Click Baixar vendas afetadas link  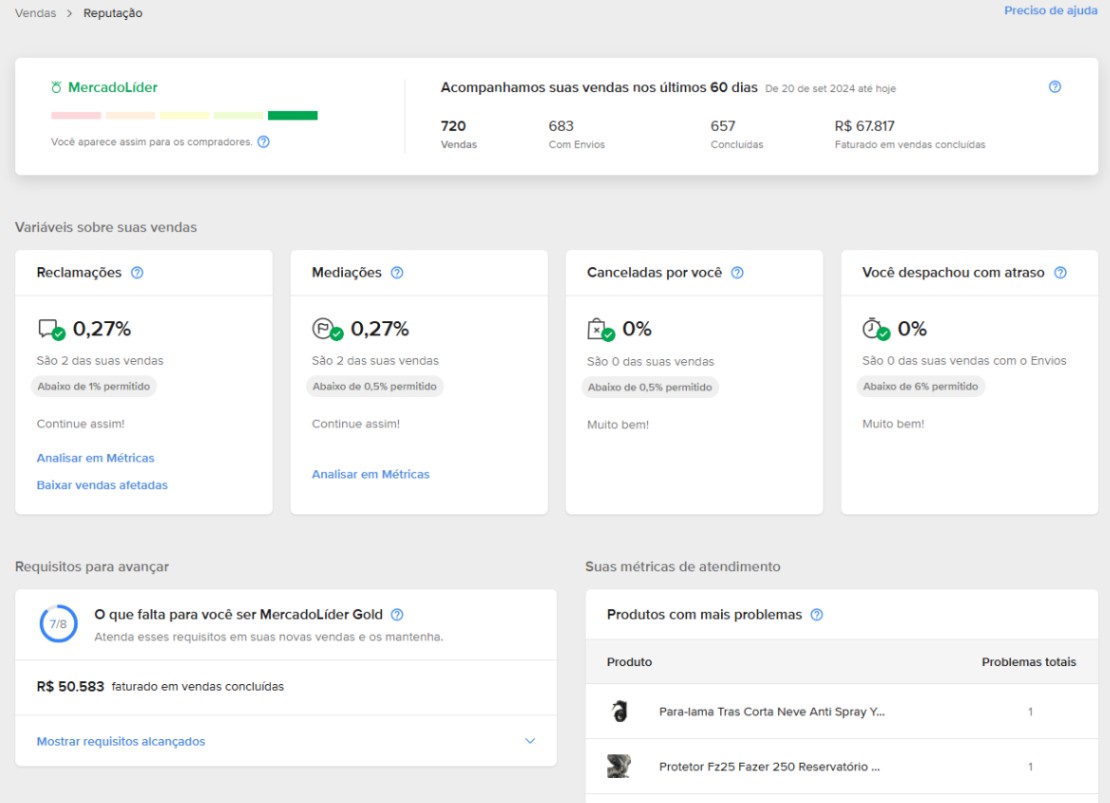[x=102, y=485]
